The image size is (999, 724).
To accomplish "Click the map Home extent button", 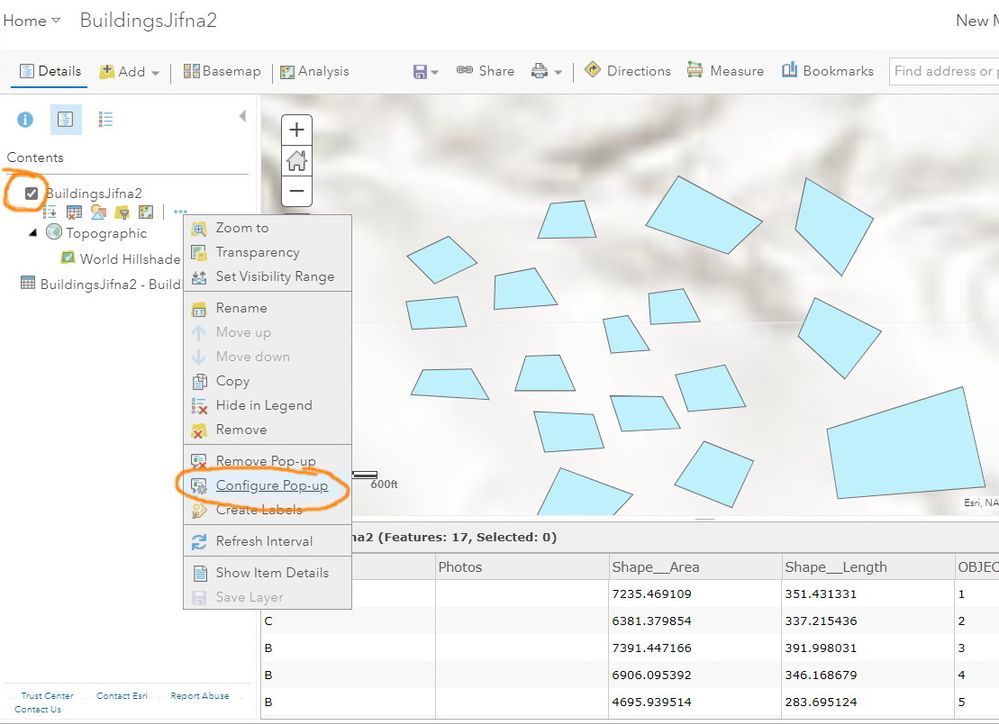I will point(296,161).
